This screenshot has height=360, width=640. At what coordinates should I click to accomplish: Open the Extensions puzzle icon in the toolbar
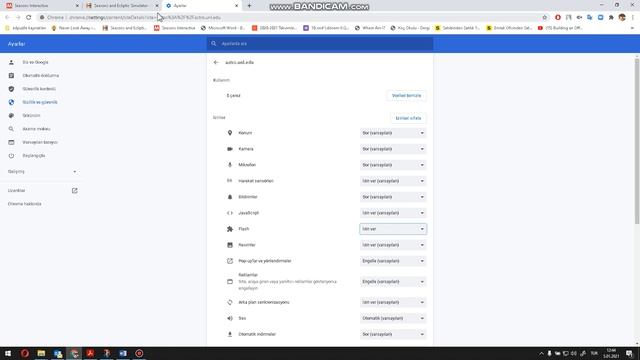click(611, 18)
